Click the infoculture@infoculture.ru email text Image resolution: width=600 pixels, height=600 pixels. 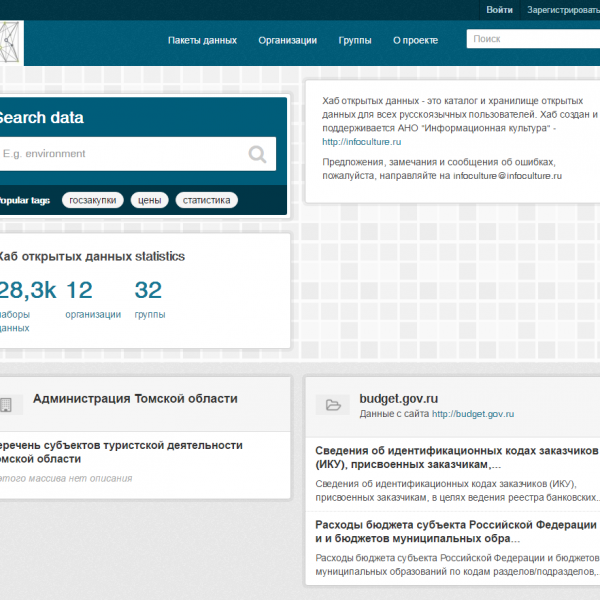[x=507, y=176]
